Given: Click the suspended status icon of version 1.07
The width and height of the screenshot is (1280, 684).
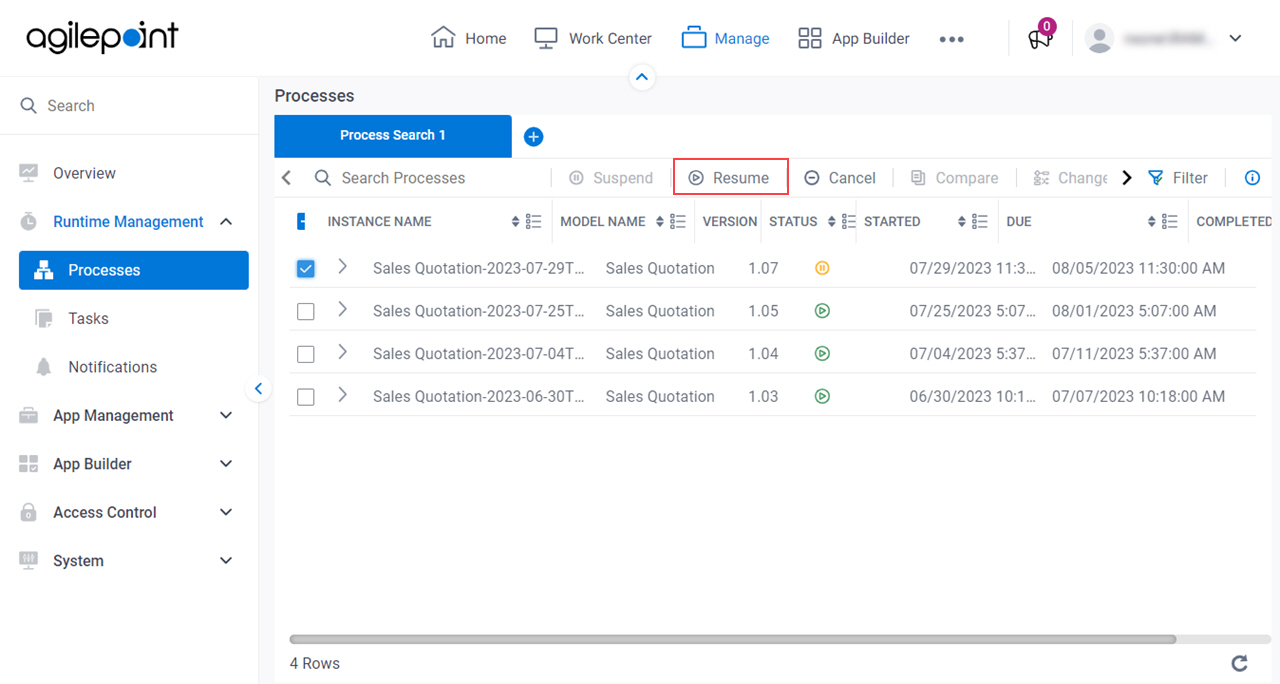Looking at the screenshot, I should pyautogui.click(x=822, y=268).
